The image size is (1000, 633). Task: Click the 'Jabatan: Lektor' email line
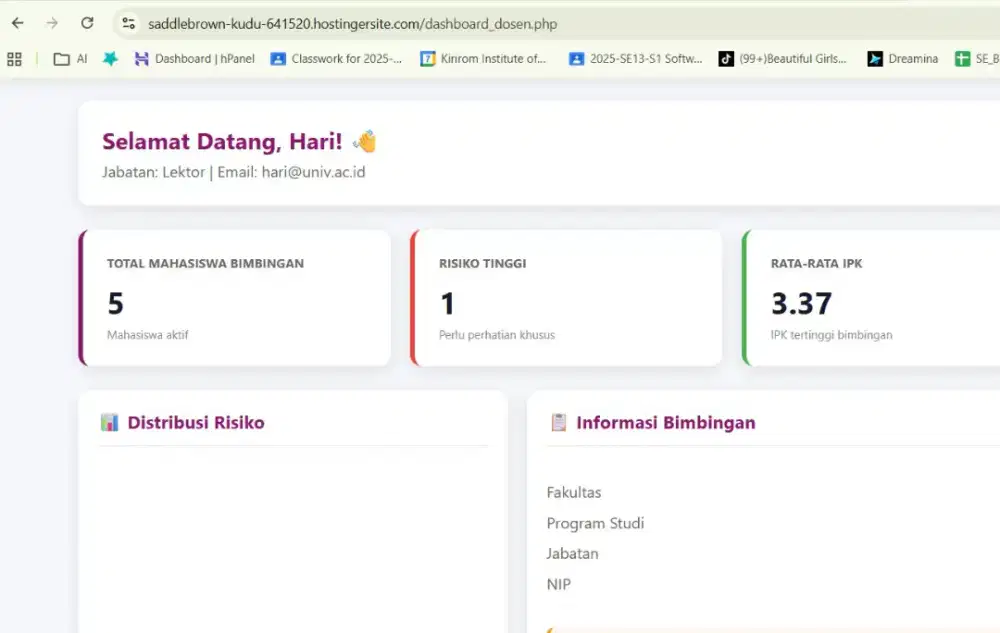233,172
